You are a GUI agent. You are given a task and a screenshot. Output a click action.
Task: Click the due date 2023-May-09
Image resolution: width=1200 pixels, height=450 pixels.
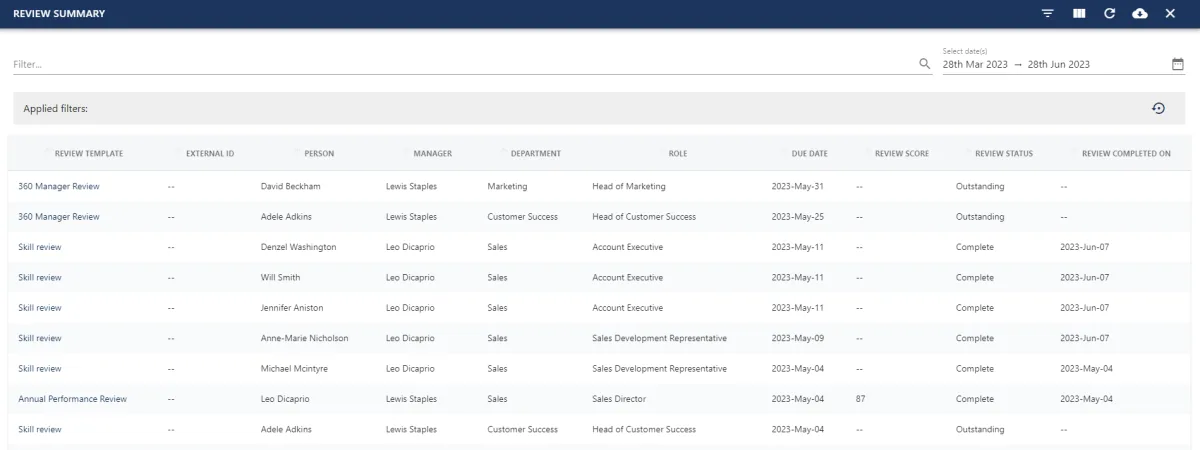[x=798, y=338]
